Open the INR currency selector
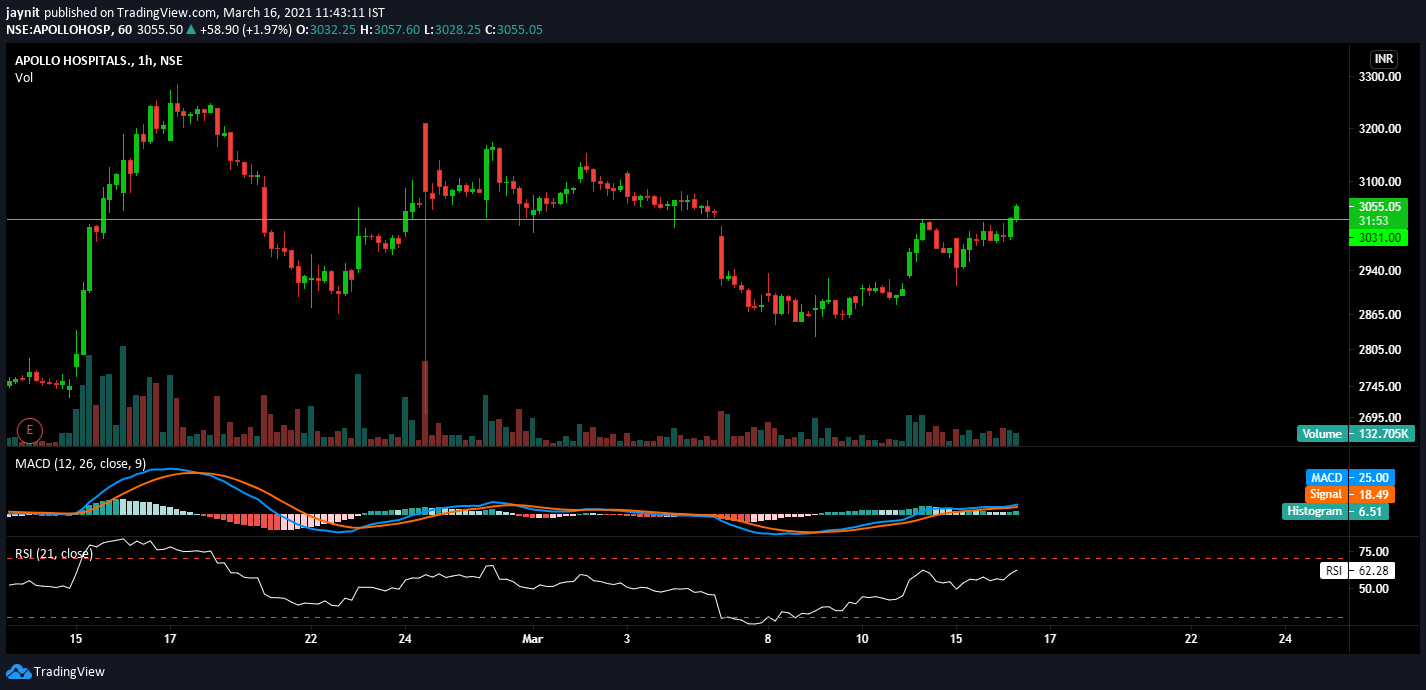This screenshot has height=690, width=1426. (1383, 59)
